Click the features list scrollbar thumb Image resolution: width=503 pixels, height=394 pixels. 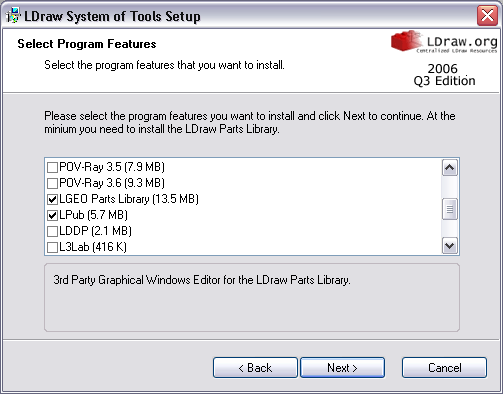450,209
